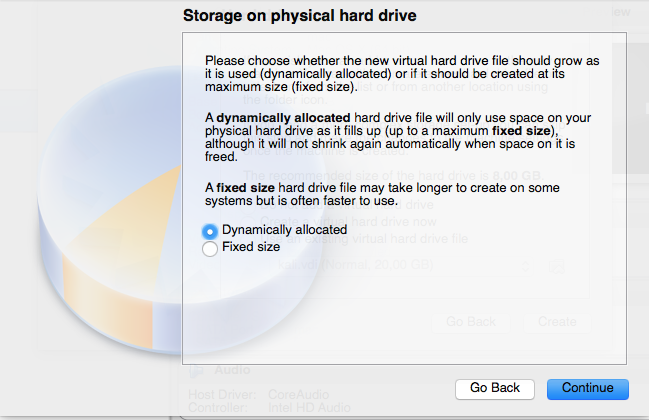The image size is (649, 420).
Task: Click the orange slice of the disk graphic
Action: point(124,248)
